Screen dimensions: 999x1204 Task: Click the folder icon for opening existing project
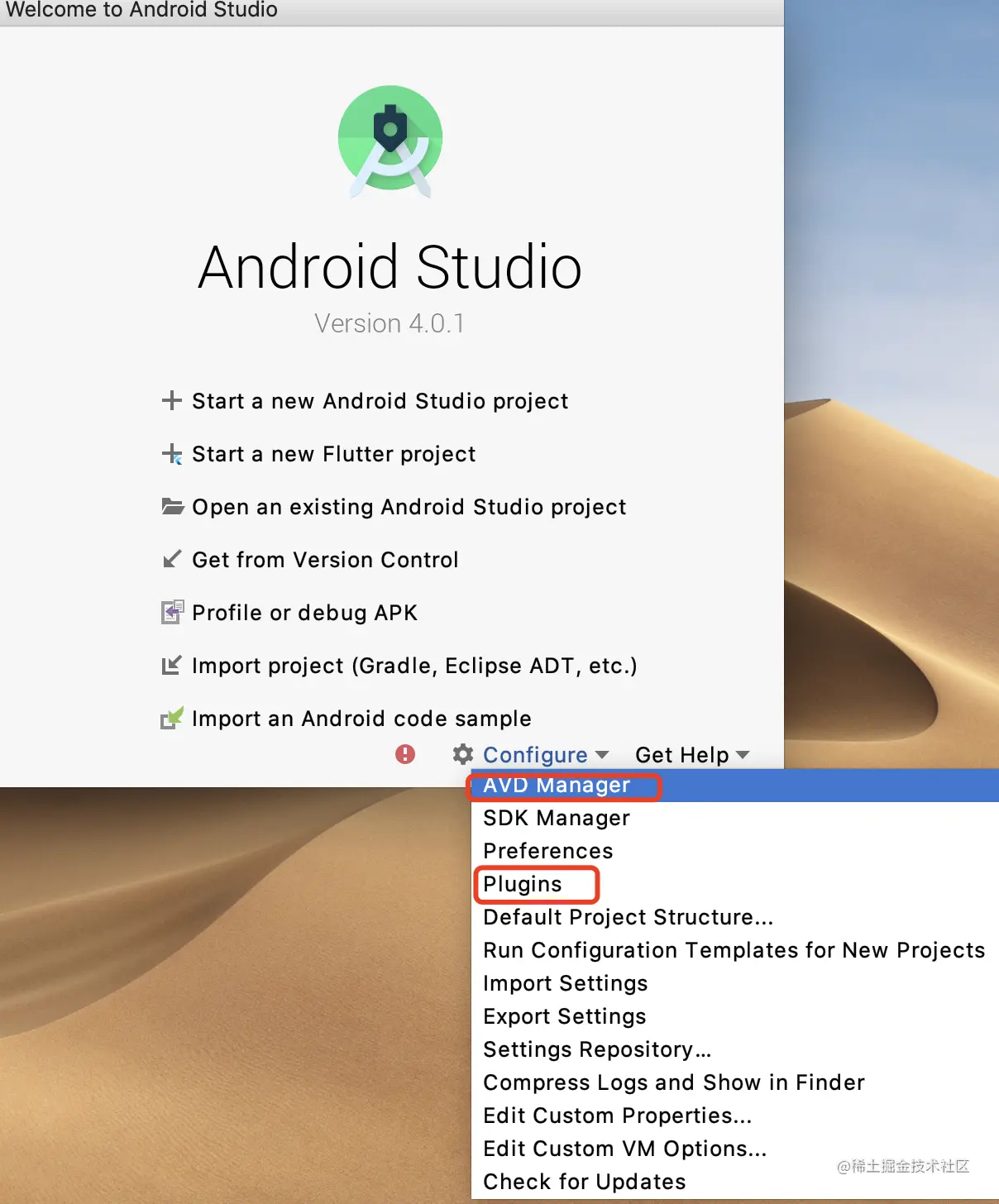click(x=172, y=506)
